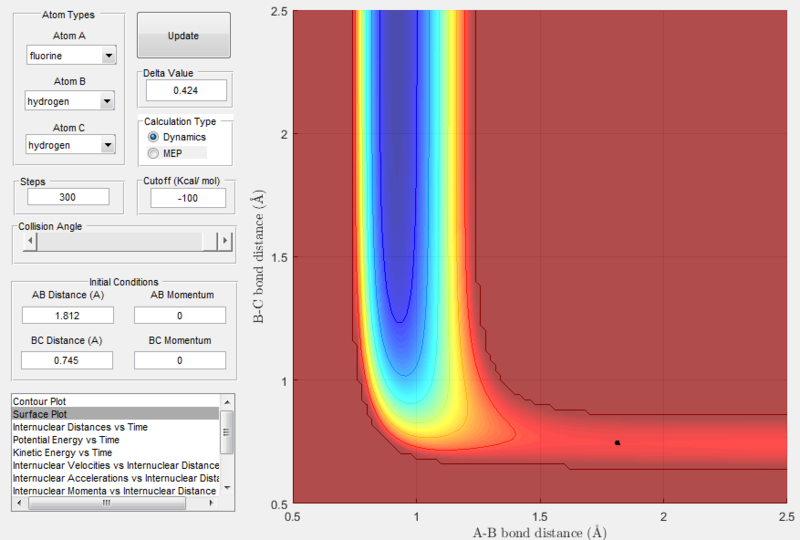Edit BC Distance field showing 0.745
This screenshot has width=800, height=540.
click(66, 360)
